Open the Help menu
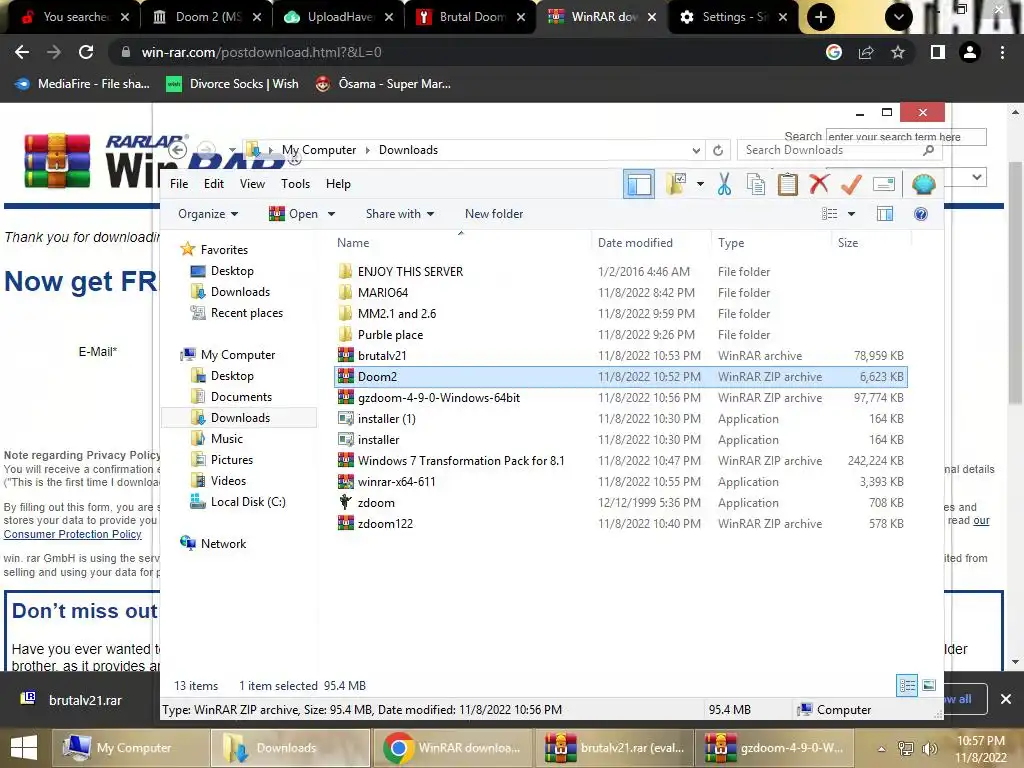1024x768 pixels. click(338, 184)
